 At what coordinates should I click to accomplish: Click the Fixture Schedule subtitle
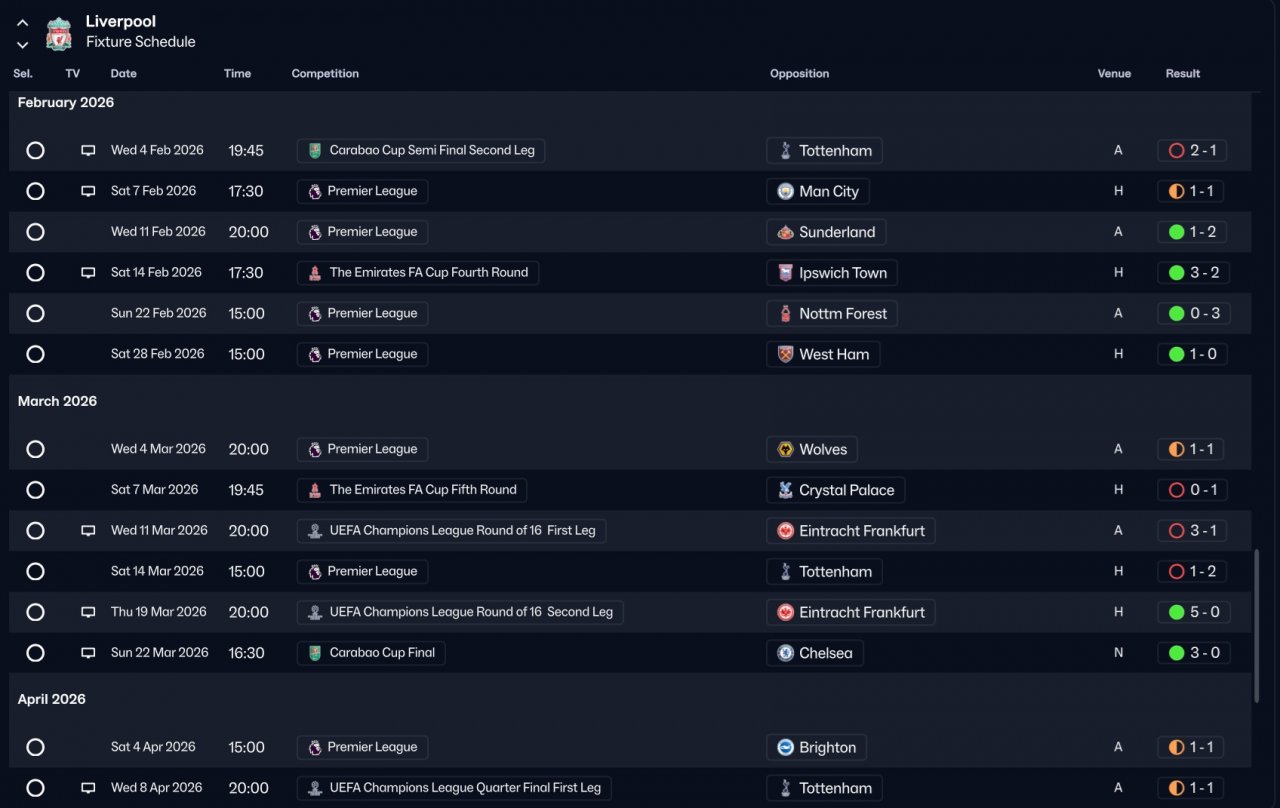coord(141,42)
